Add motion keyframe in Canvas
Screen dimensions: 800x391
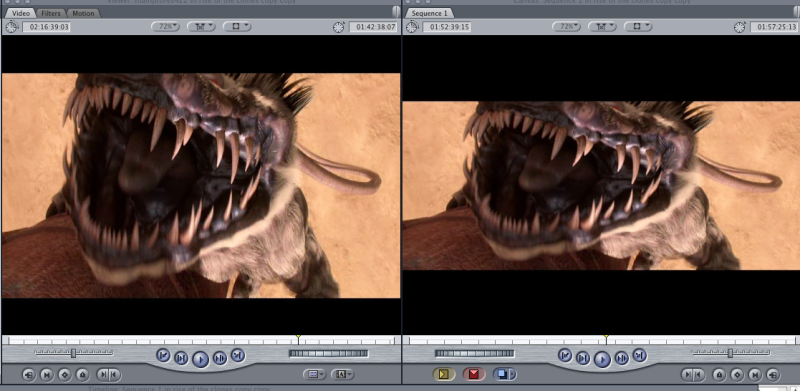click(737, 375)
